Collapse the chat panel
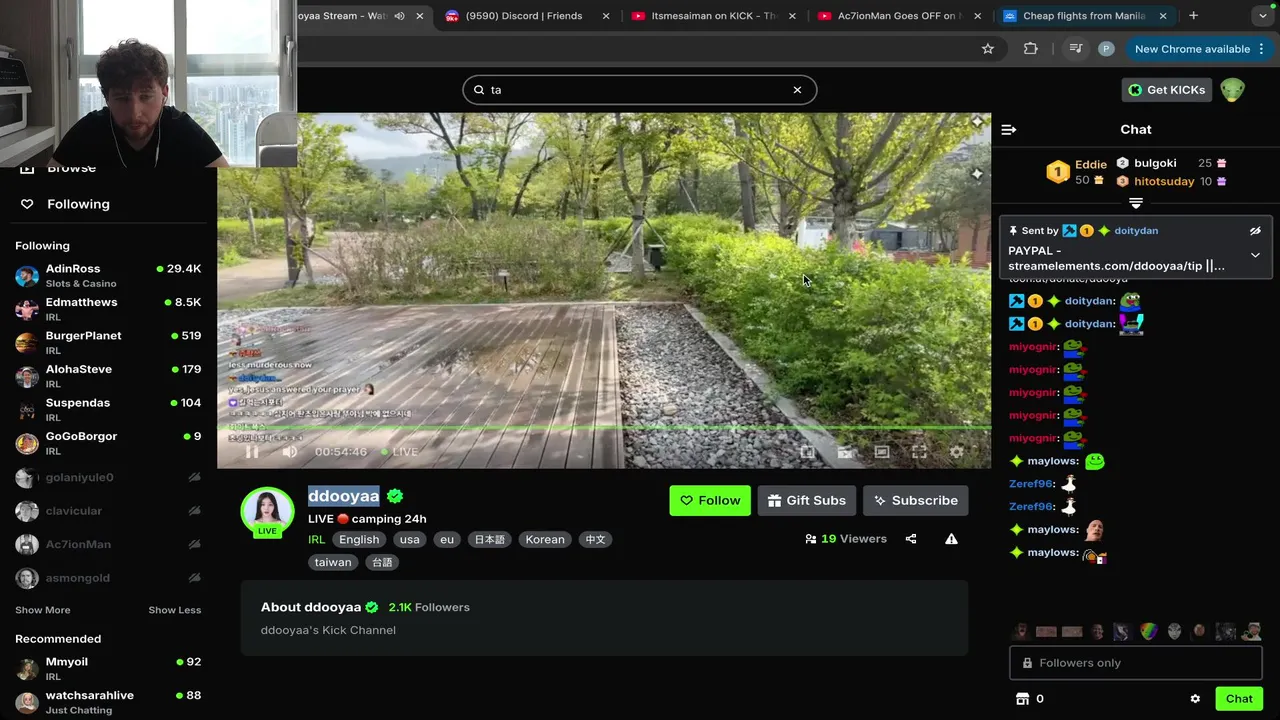This screenshot has width=1280, height=720. (x=1009, y=130)
